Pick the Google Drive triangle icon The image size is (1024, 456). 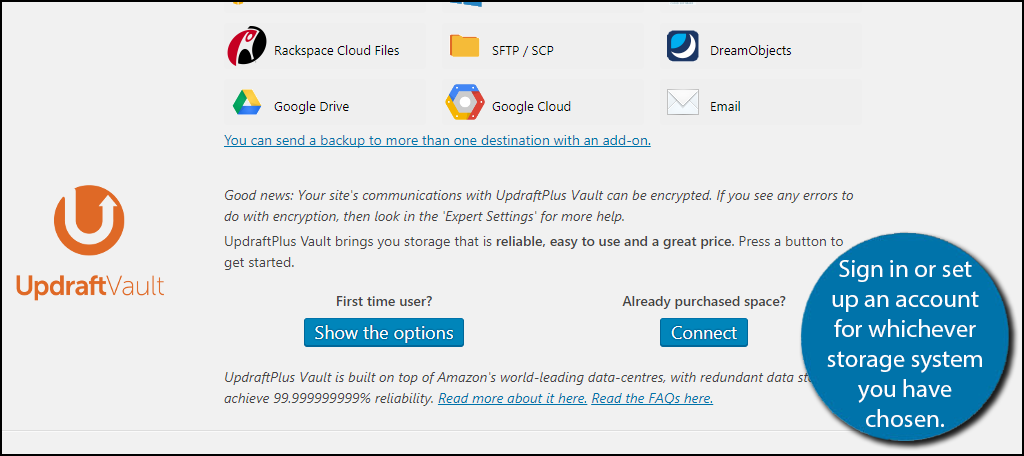[x=247, y=103]
